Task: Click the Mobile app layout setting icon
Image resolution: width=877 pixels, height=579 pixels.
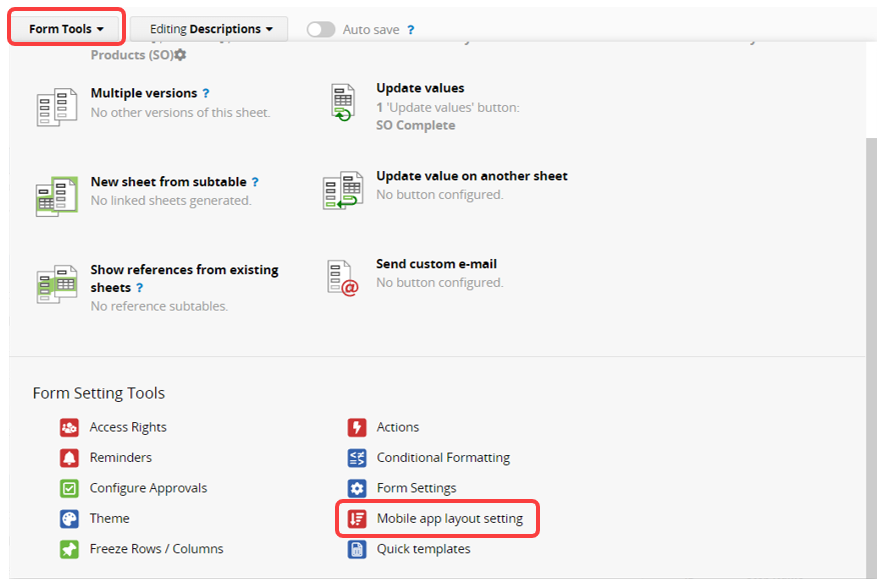Action: (357, 519)
